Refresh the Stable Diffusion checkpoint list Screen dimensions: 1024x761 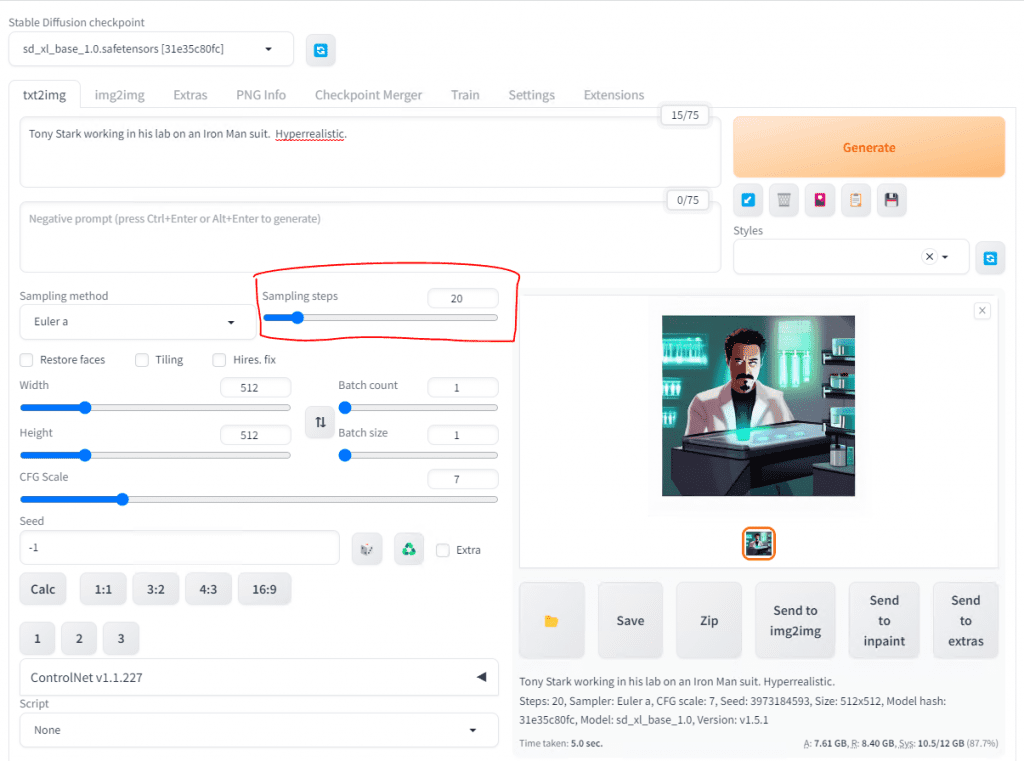[321, 50]
